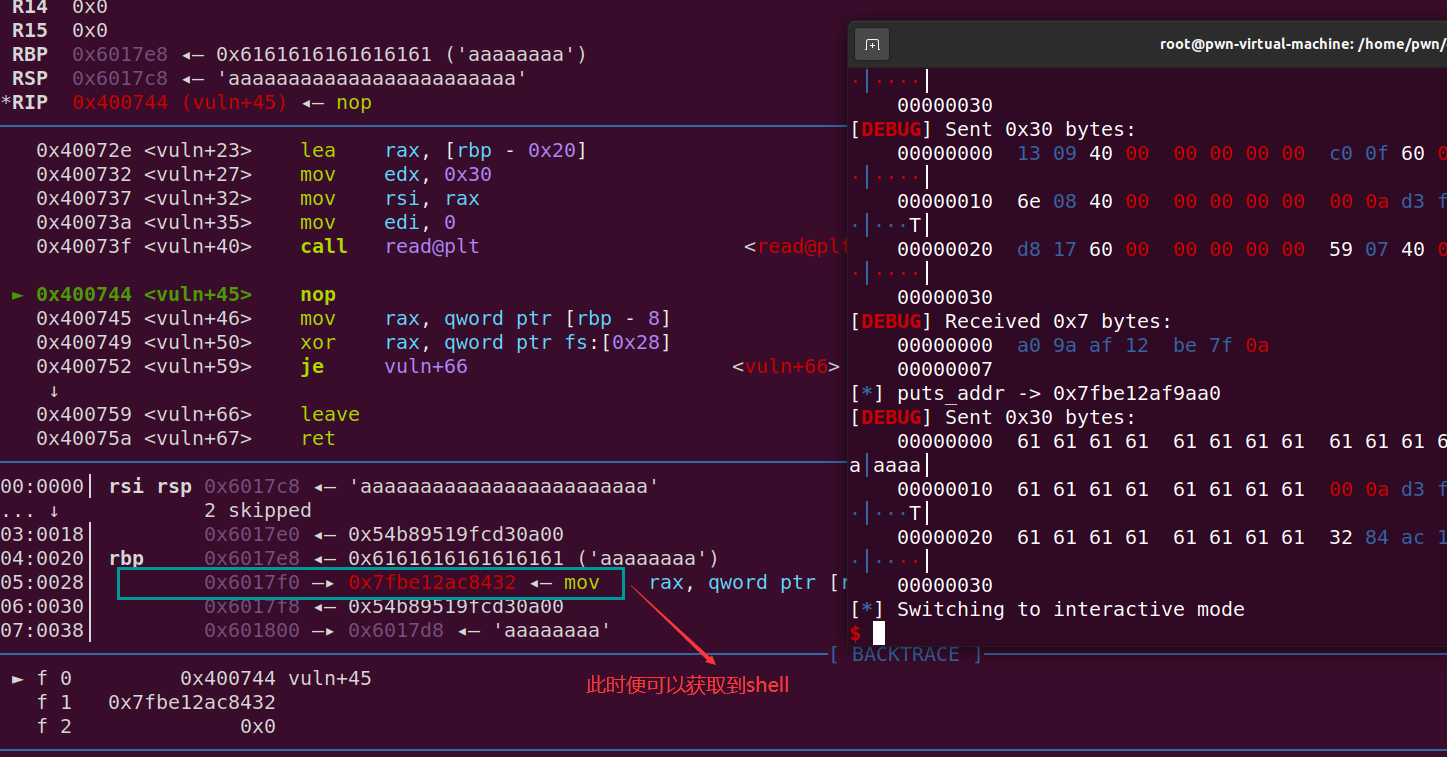
Task: Click the mov rax, qword ptr [rbp - 8] line
Action: [x=353, y=318]
